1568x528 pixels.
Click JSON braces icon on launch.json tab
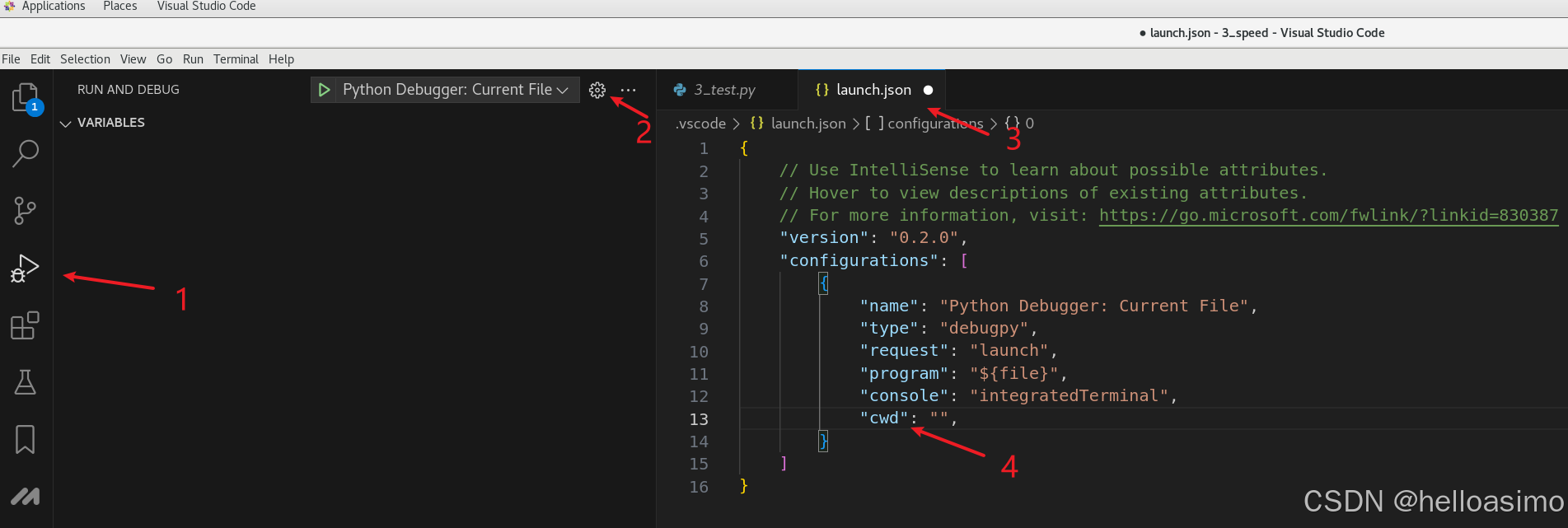click(x=821, y=90)
